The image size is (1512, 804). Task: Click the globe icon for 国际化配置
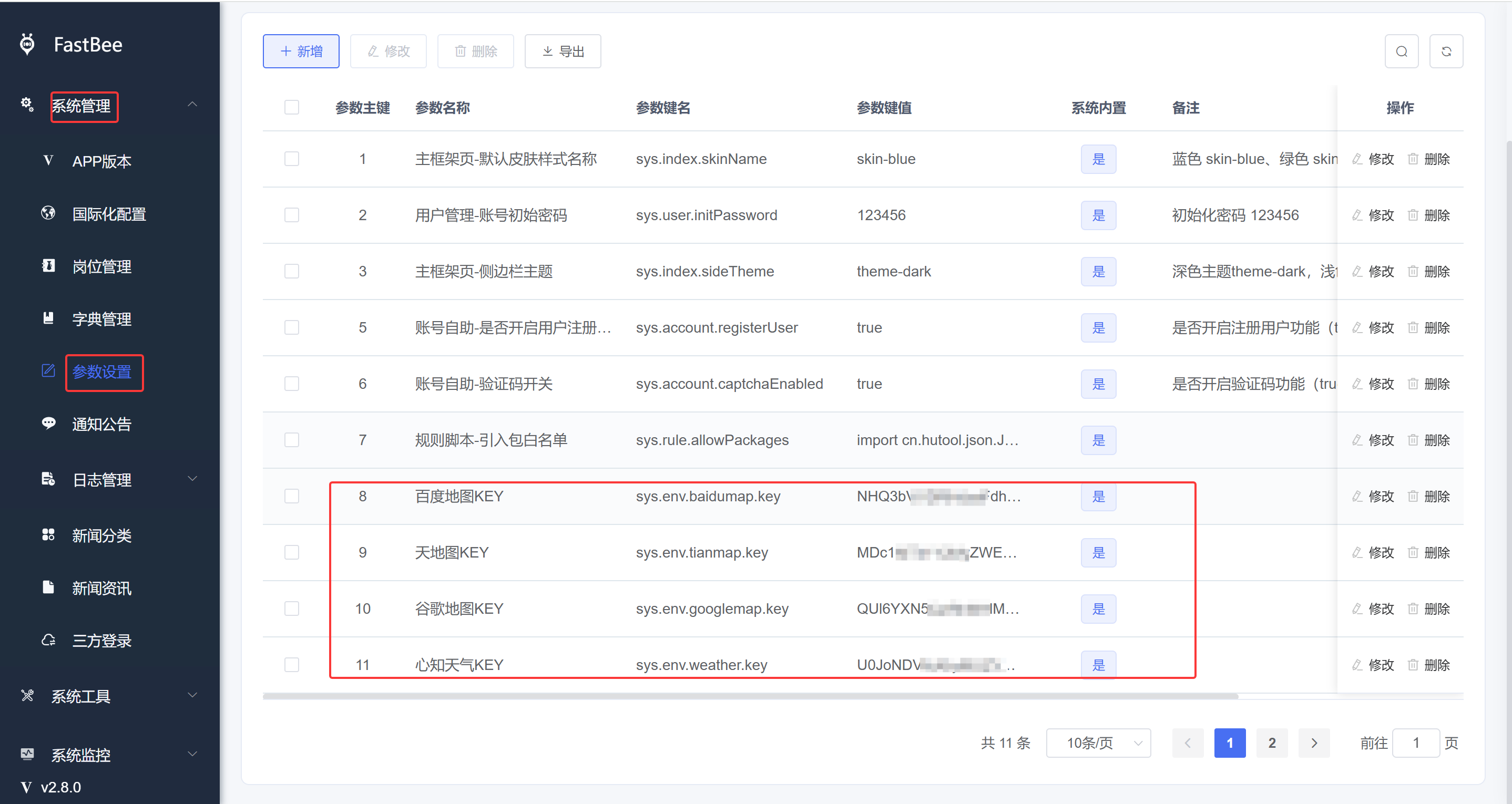[48, 213]
